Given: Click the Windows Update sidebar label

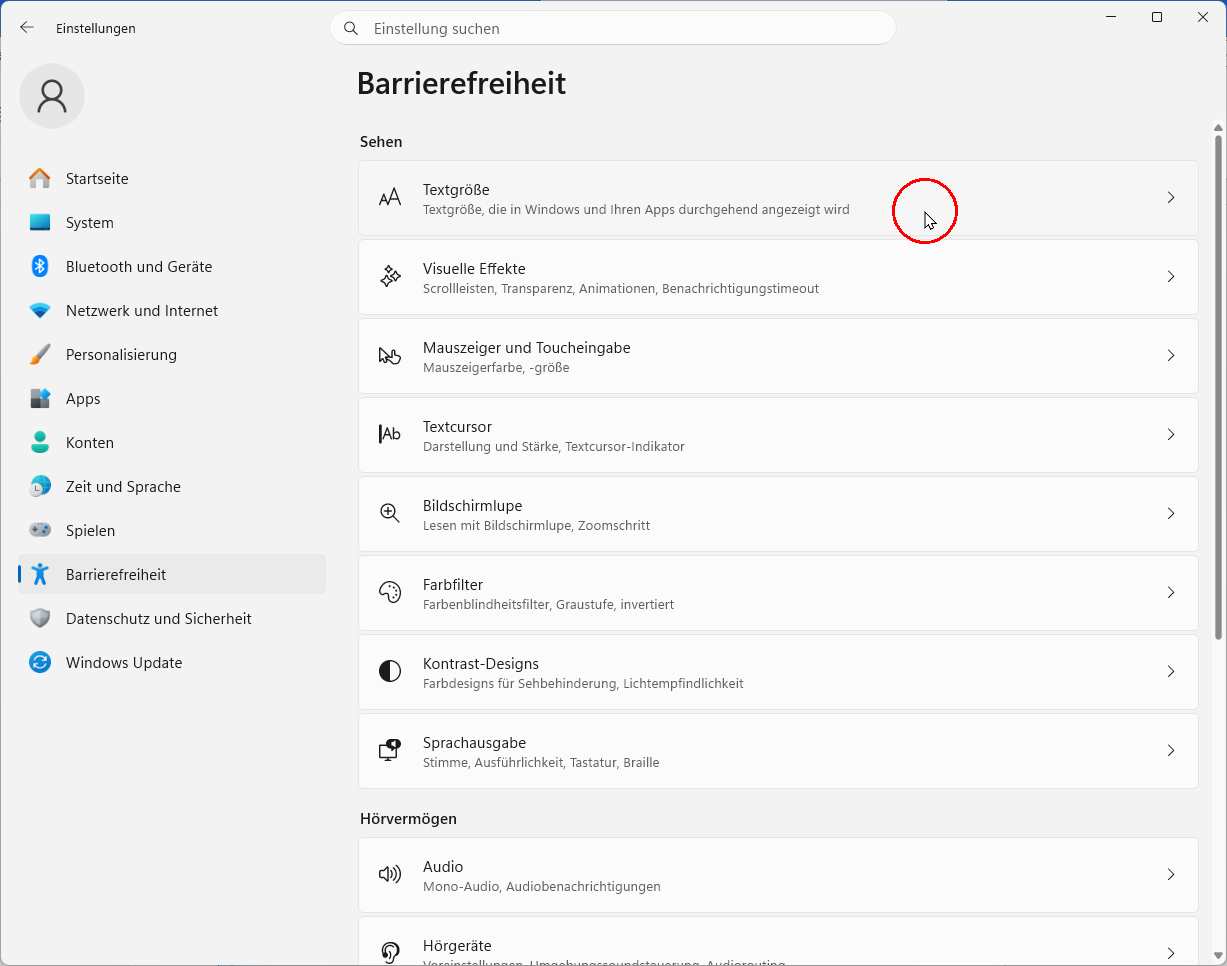Looking at the screenshot, I should click(x=124, y=663).
